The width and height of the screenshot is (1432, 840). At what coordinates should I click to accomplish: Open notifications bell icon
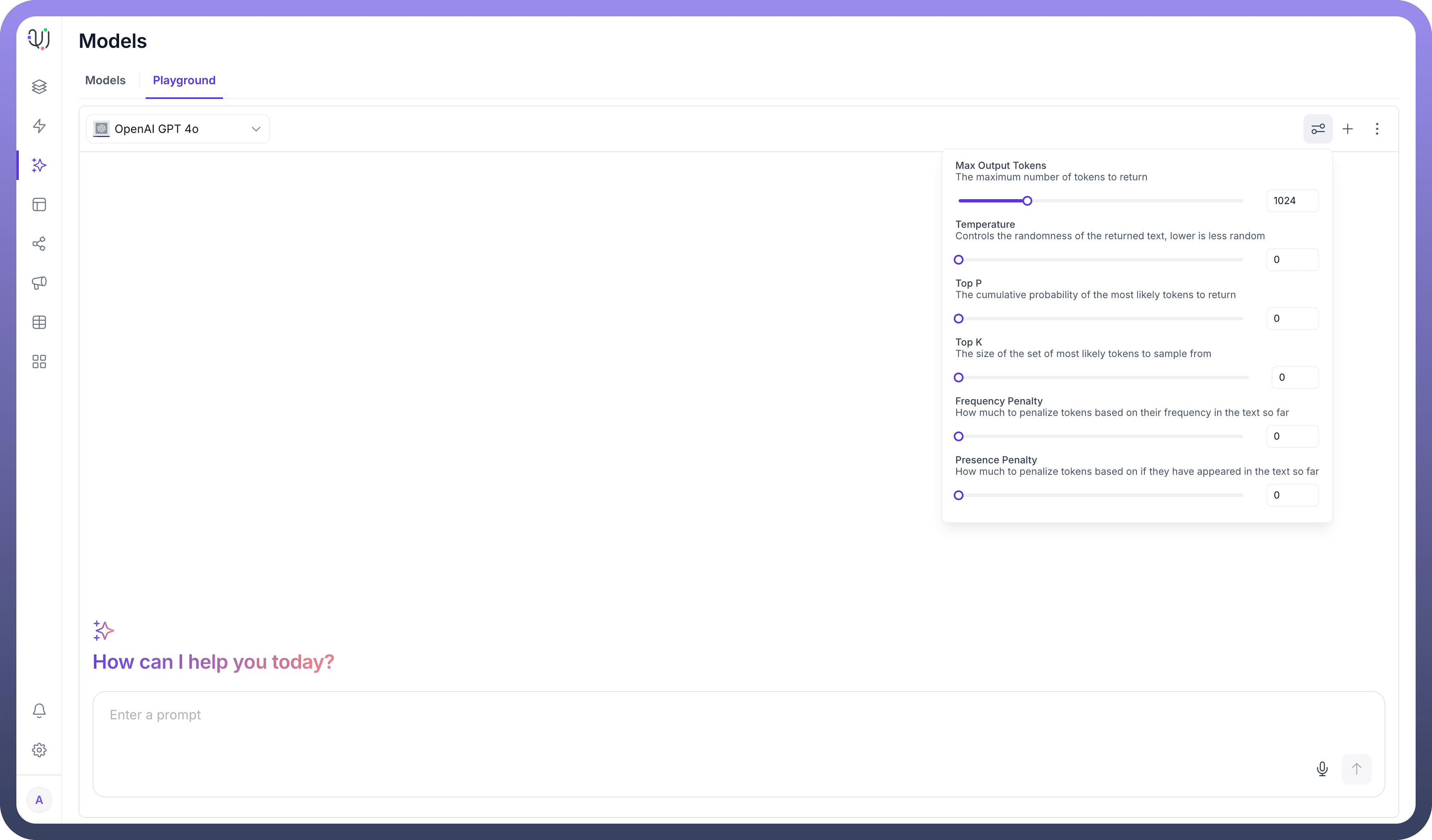coord(39,710)
